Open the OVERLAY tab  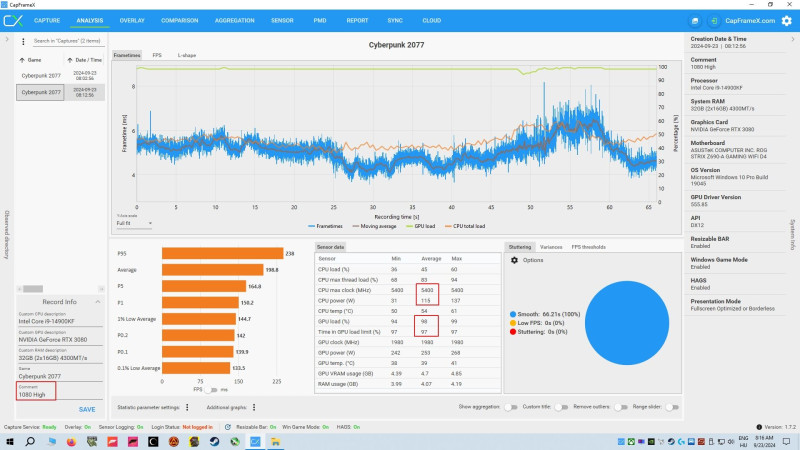click(x=132, y=21)
